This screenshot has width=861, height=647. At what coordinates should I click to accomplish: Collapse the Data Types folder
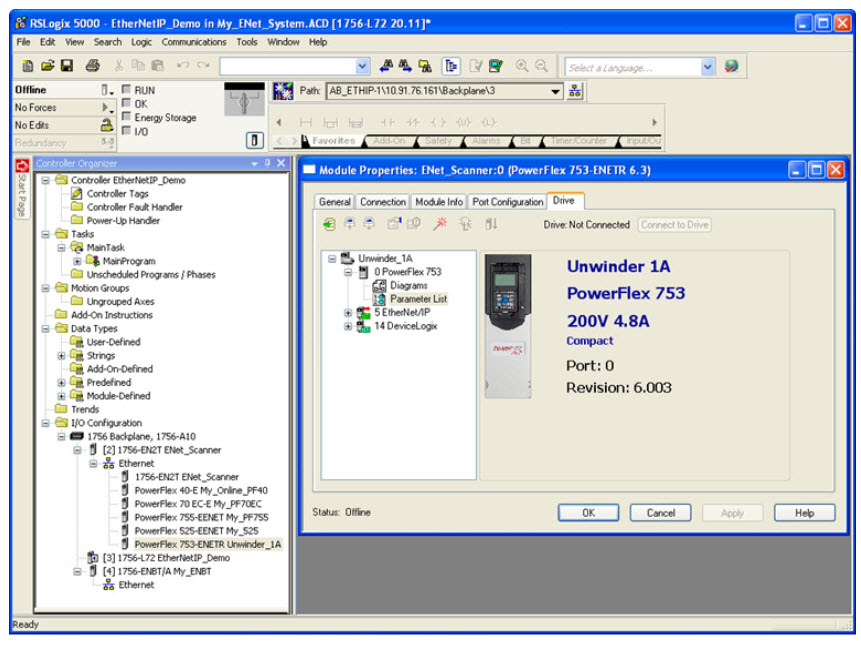point(48,328)
